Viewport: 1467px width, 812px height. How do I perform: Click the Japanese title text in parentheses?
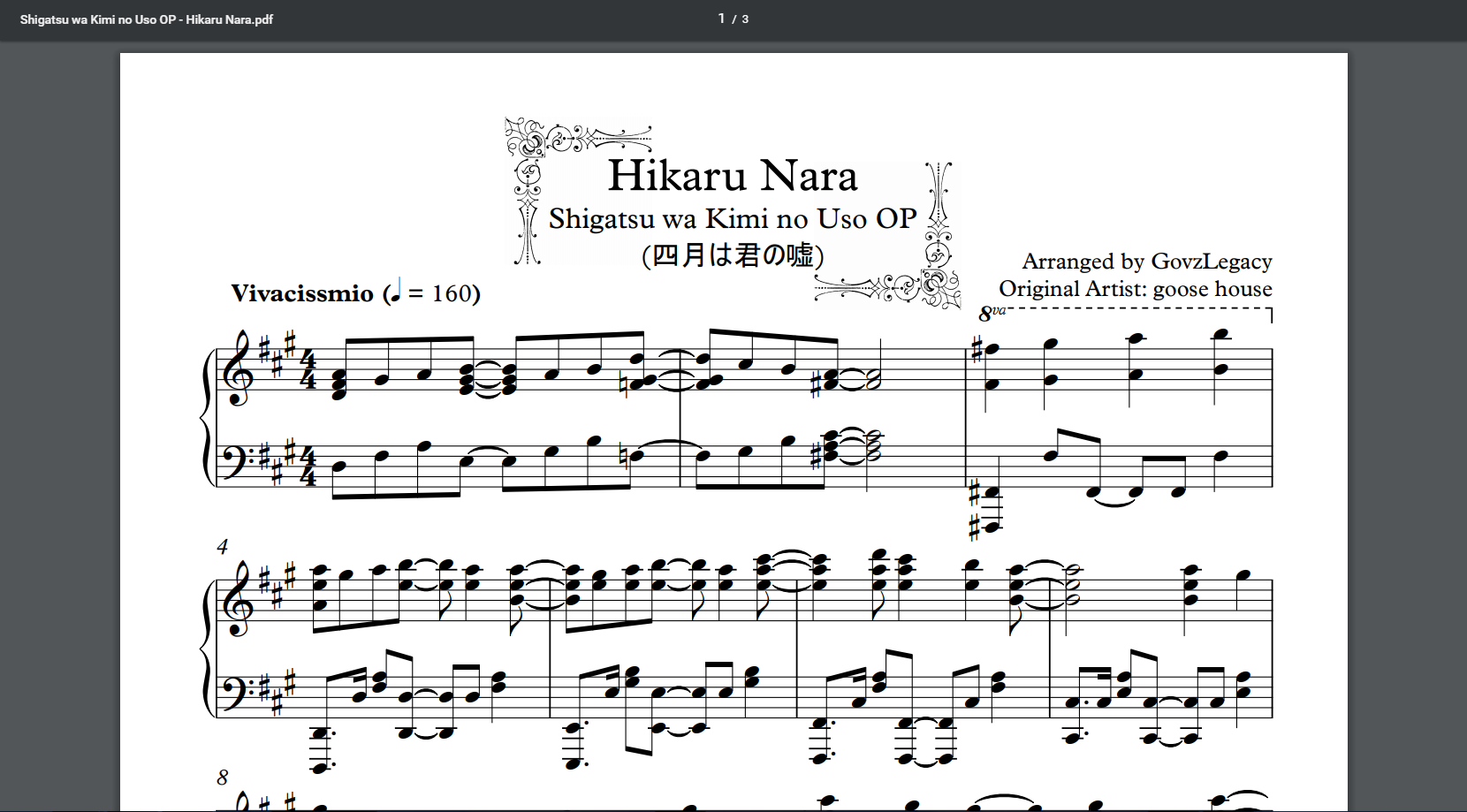pyautogui.click(x=732, y=255)
